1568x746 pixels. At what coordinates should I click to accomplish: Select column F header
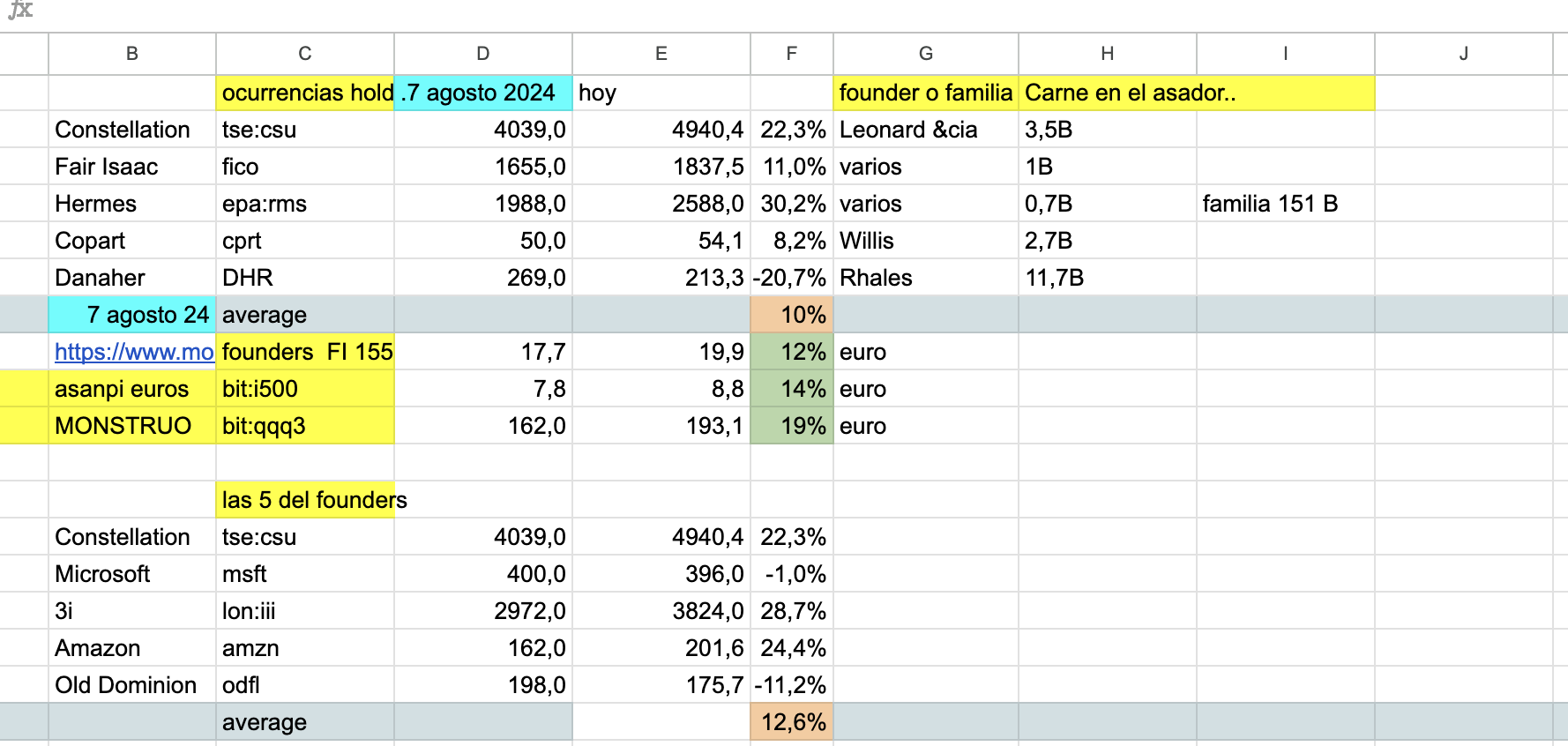[792, 54]
